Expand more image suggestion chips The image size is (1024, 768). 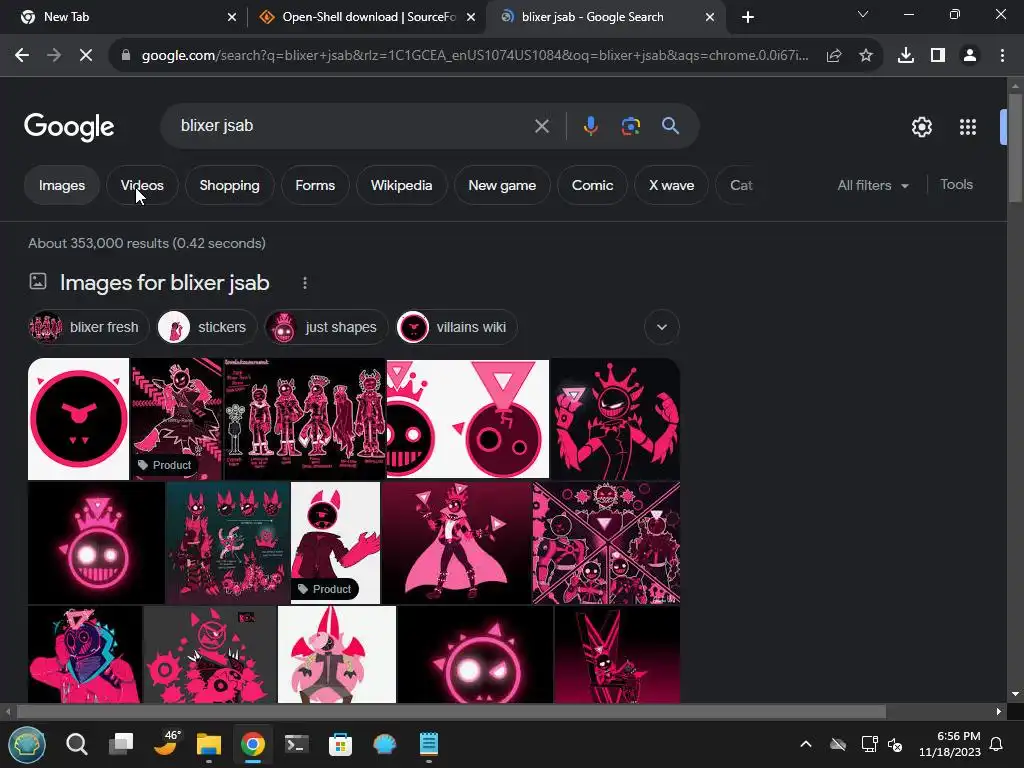pyautogui.click(x=662, y=327)
